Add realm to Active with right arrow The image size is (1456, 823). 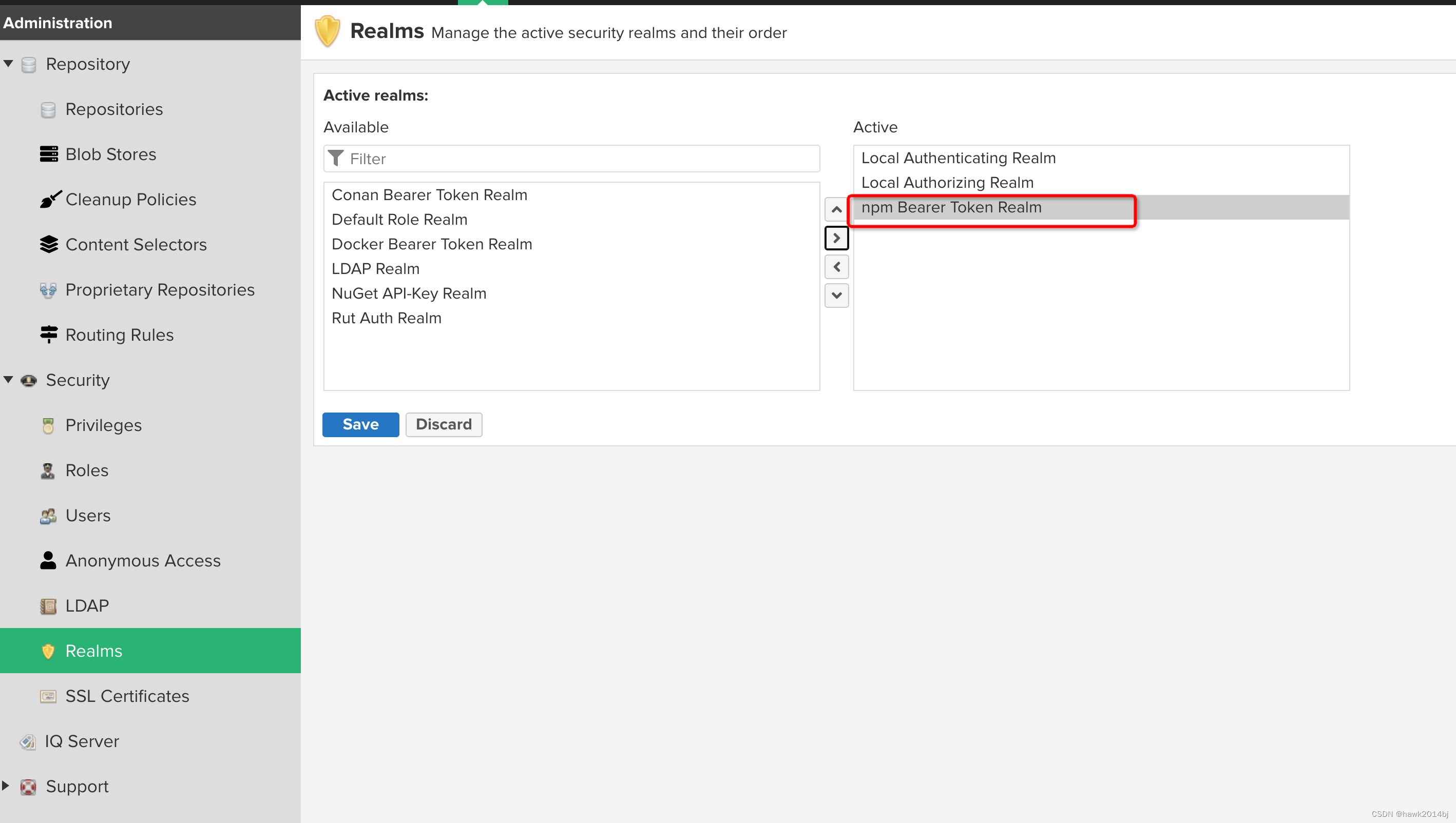tap(836, 238)
